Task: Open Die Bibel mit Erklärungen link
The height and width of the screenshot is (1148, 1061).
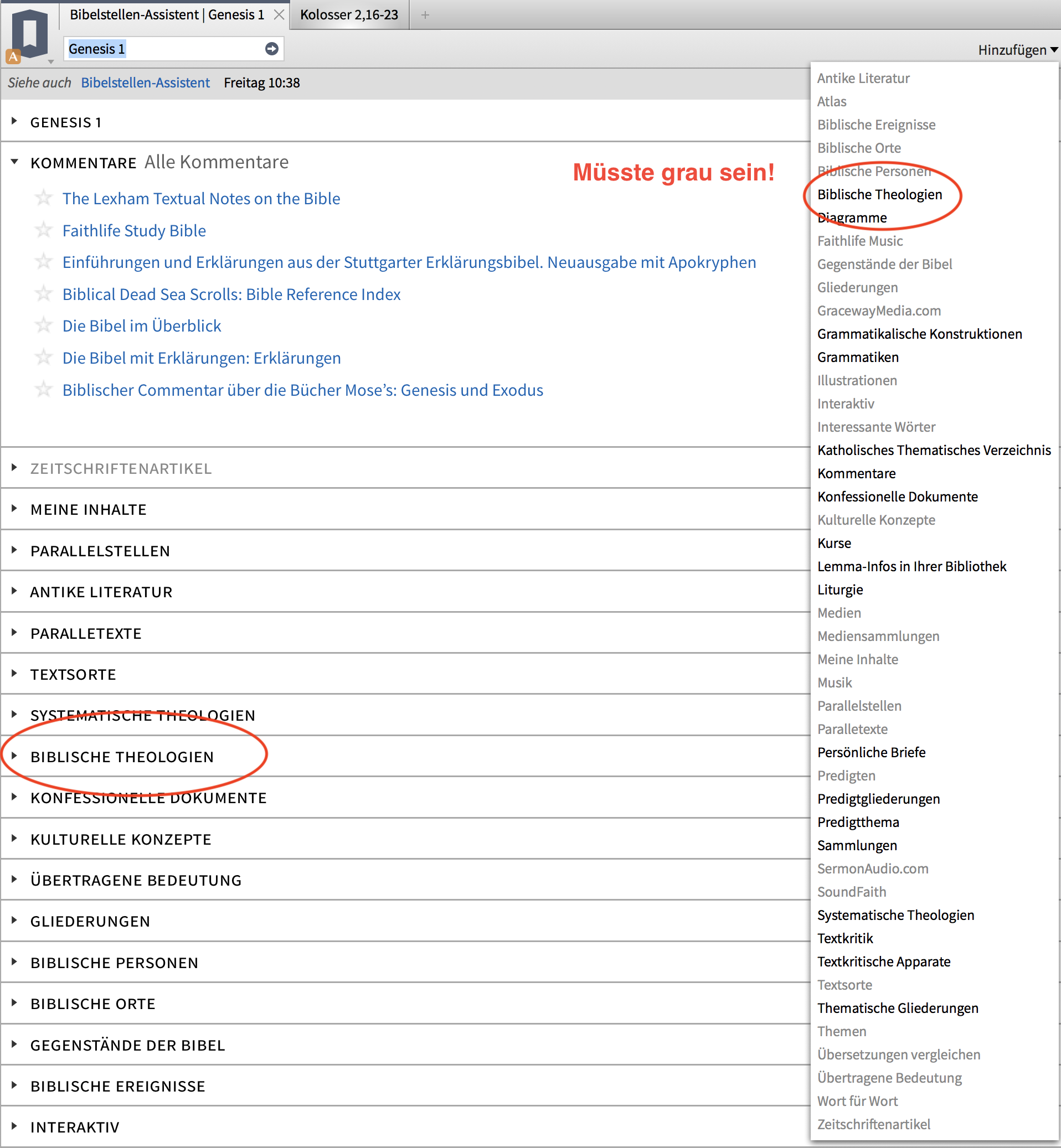Action: pos(202,358)
